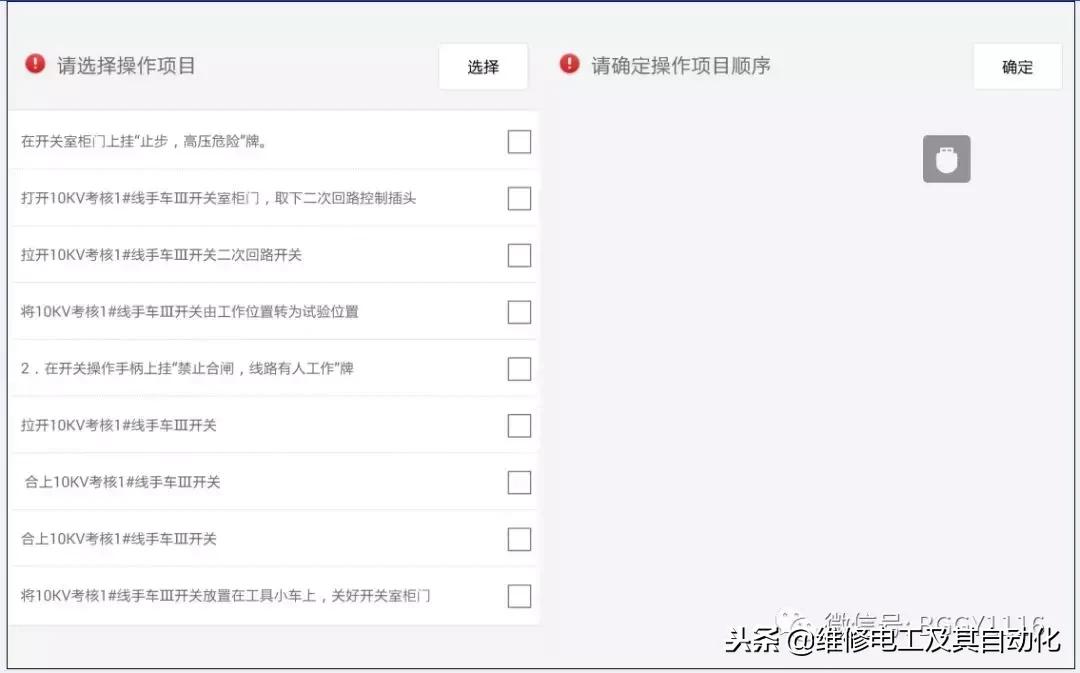Enable checkbox for 拉开二次回路开关 step
1080x673 pixels.
(519, 255)
